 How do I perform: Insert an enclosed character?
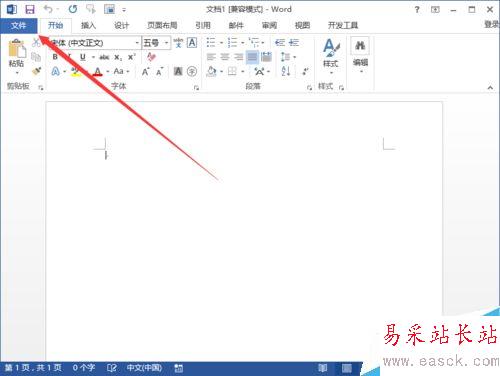tap(192, 71)
